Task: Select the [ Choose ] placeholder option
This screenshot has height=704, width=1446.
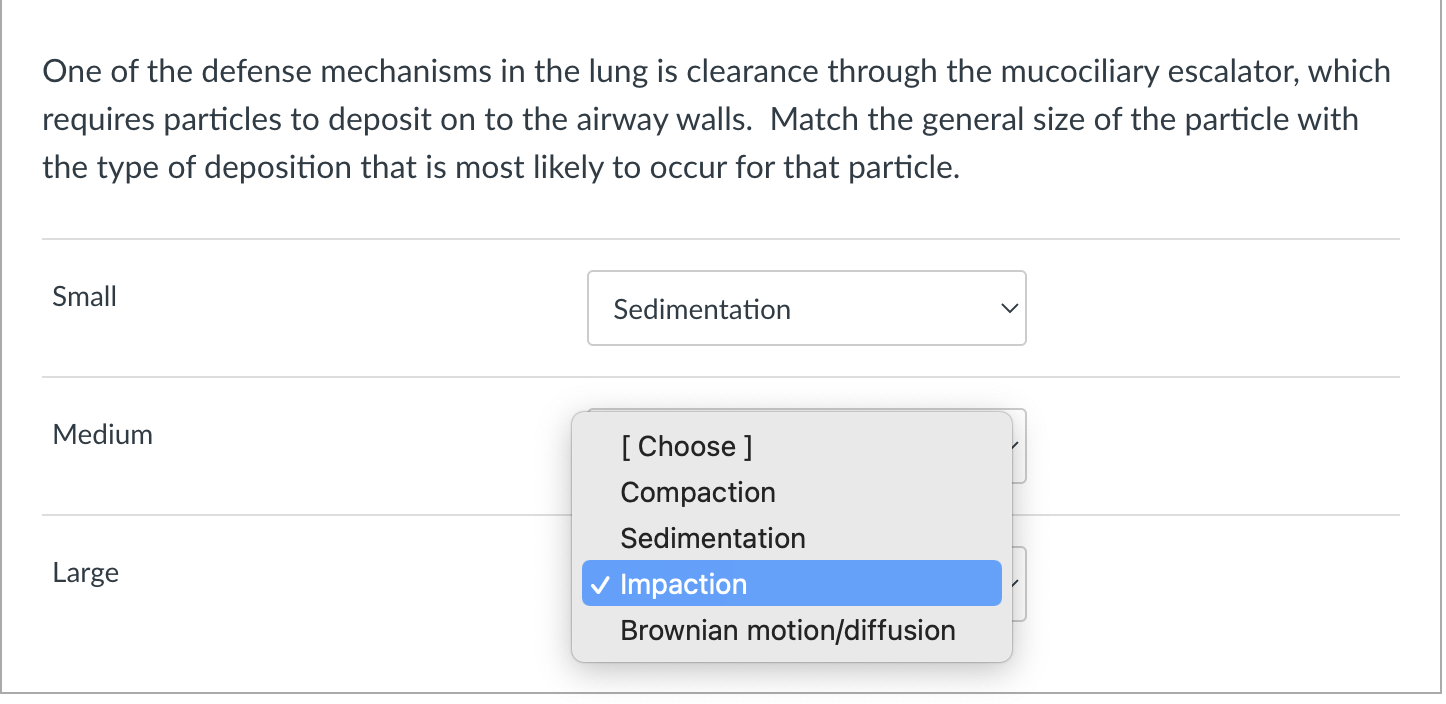Action: point(686,446)
